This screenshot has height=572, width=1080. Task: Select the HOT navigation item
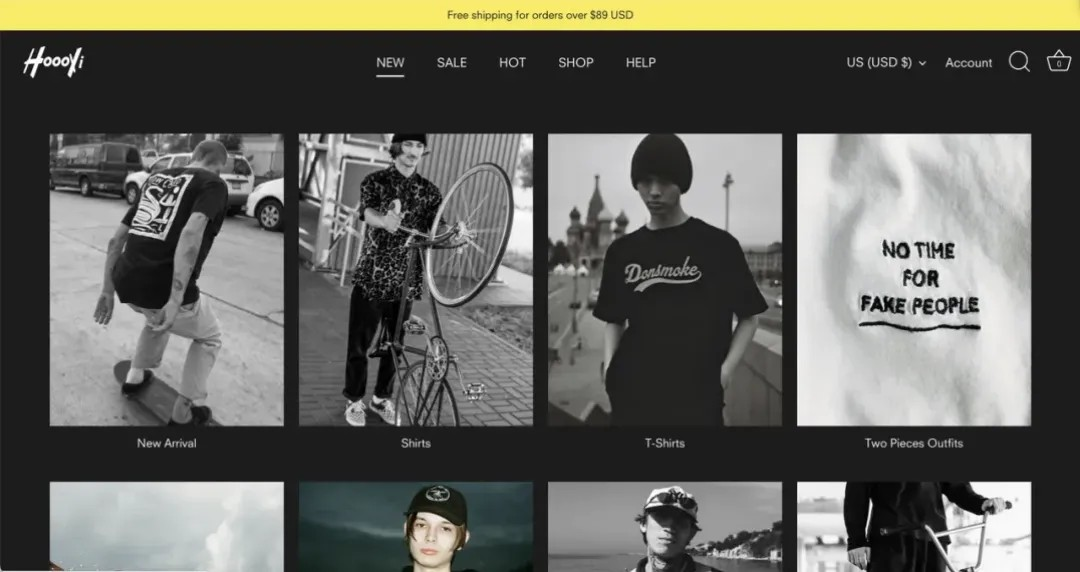pos(512,63)
